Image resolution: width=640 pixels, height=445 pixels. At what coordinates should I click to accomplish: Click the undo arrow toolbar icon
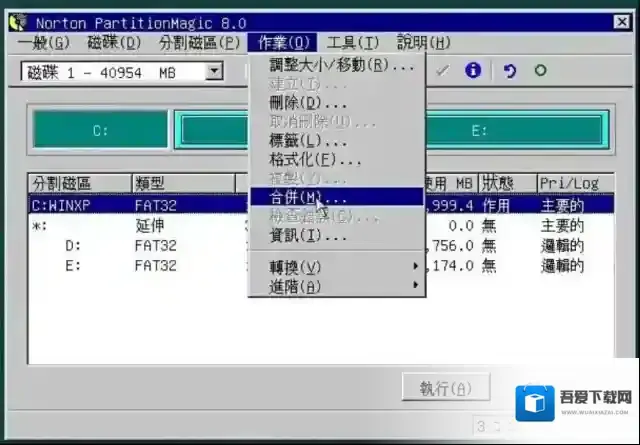(x=509, y=71)
